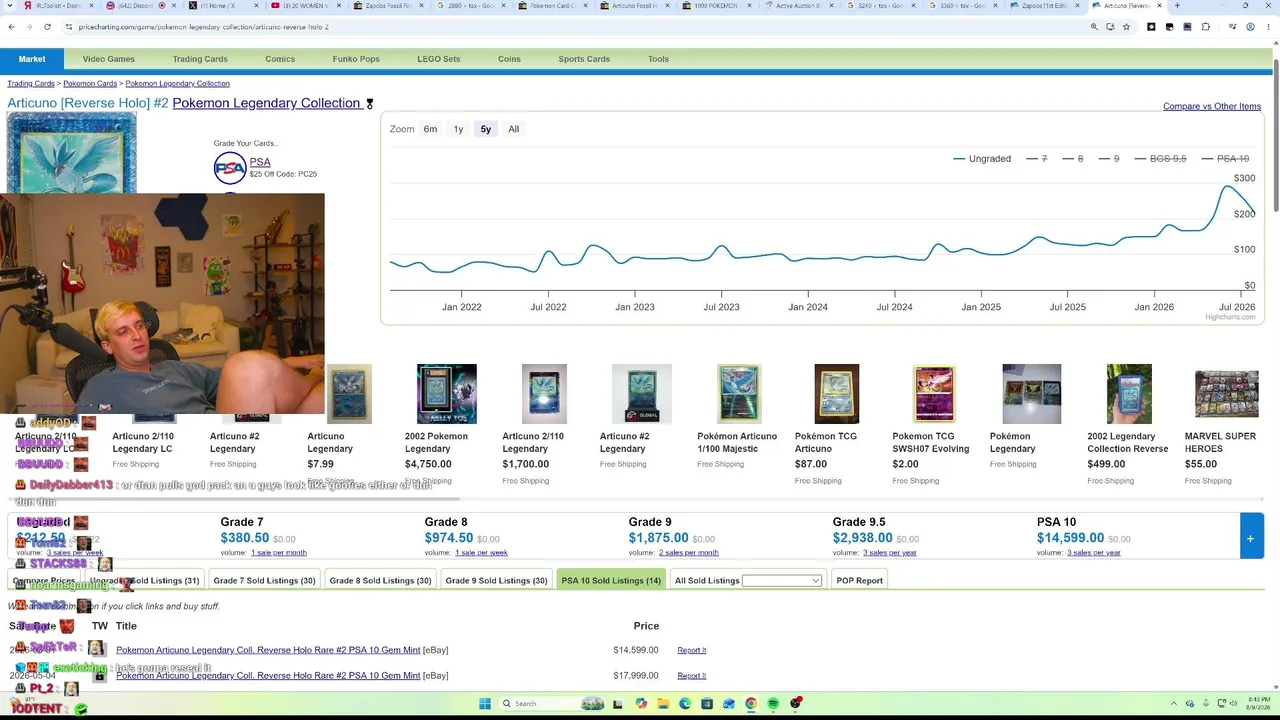Open the $14,599.00 PSA 10 Gem Mint listing
The image size is (1280, 720).
[x=268, y=650]
